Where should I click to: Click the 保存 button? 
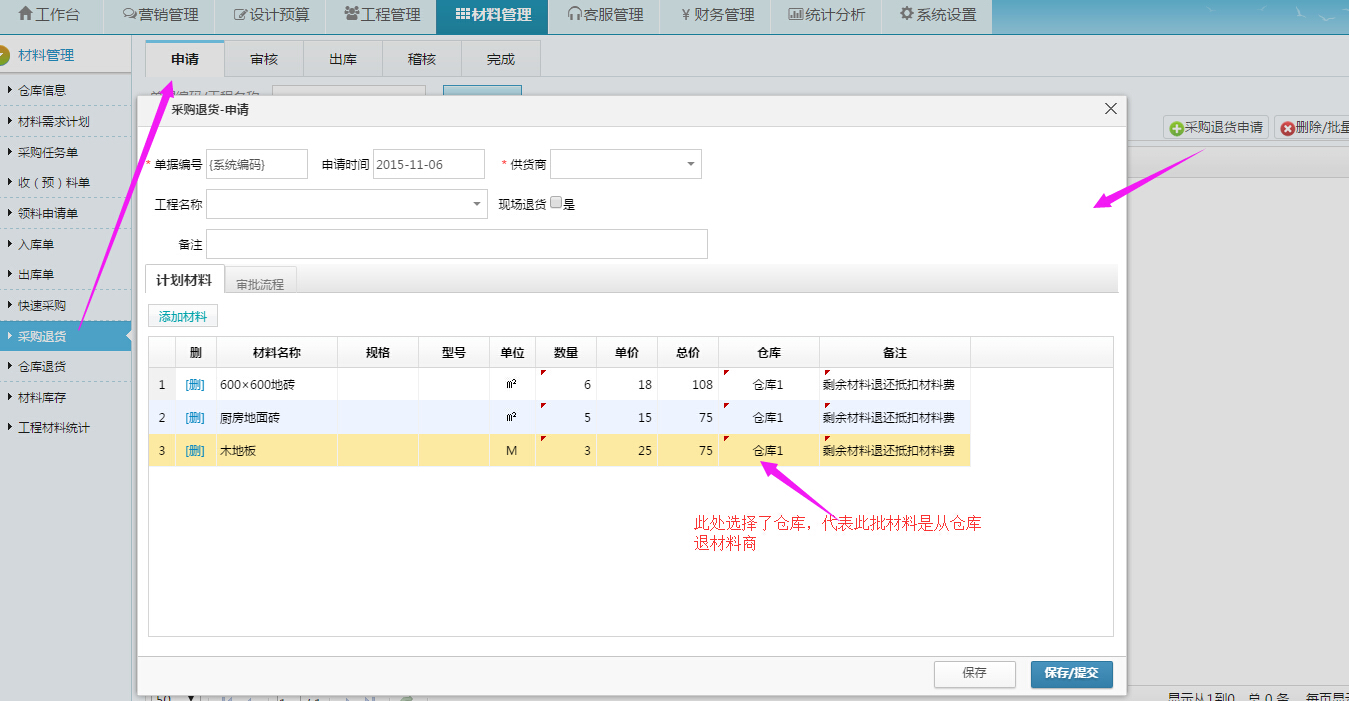point(974,673)
